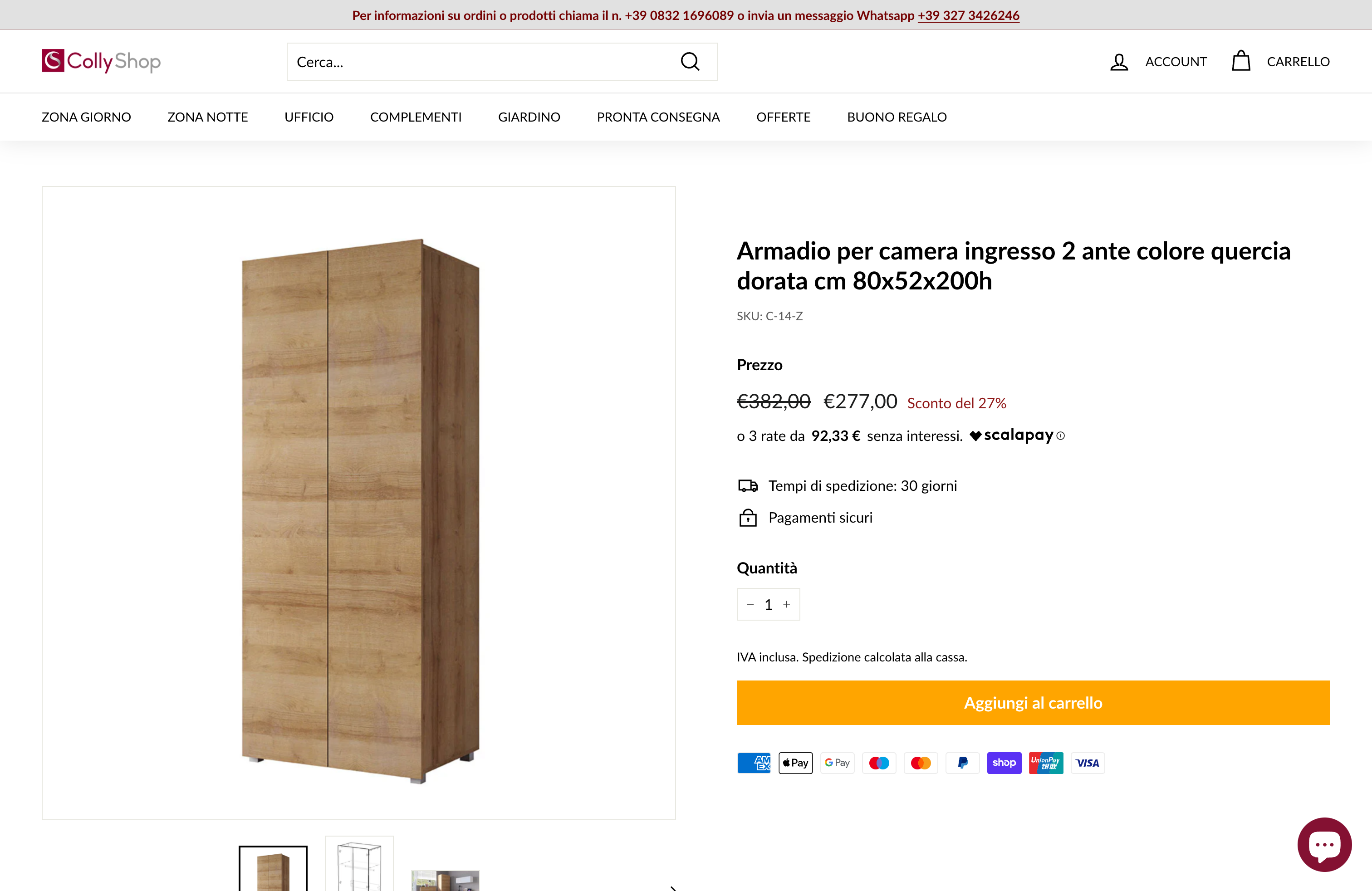Click the next thumbnails arrow

tap(672, 887)
